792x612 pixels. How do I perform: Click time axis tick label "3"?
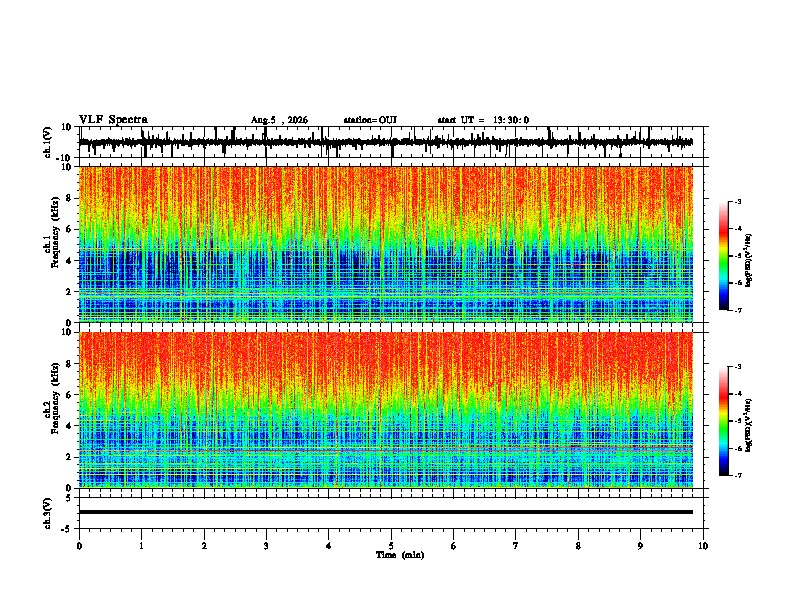tap(266, 546)
